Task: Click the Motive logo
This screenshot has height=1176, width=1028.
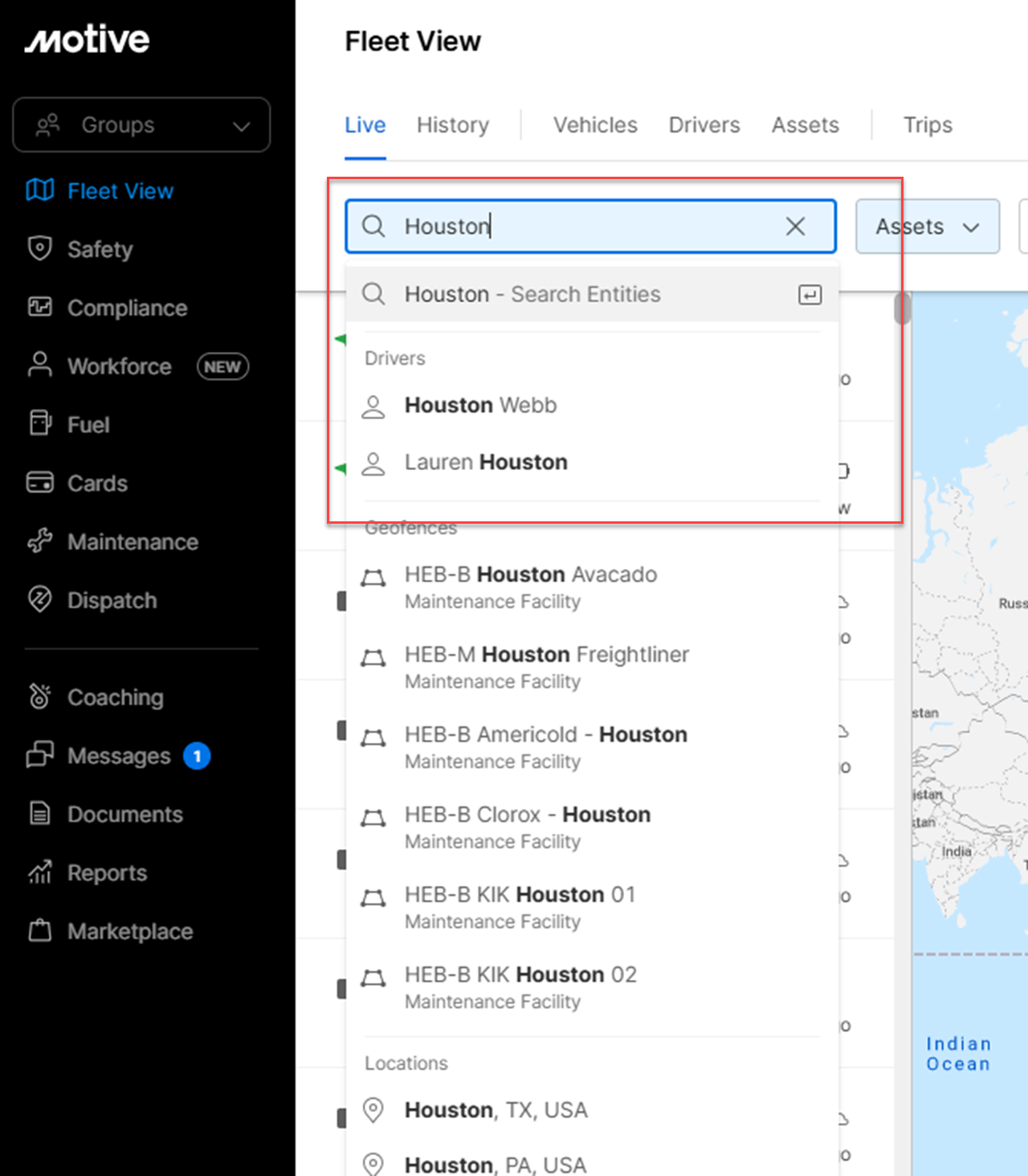Action: (x=87, y=39)
